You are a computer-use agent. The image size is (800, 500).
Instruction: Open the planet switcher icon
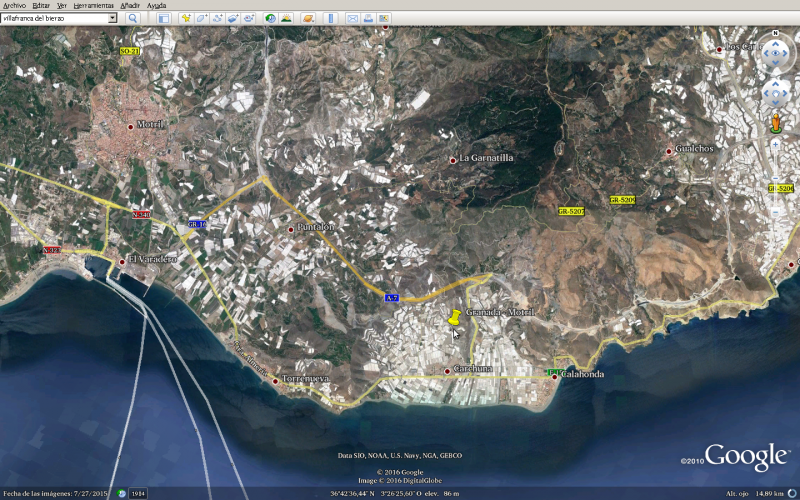coord(308,18)
